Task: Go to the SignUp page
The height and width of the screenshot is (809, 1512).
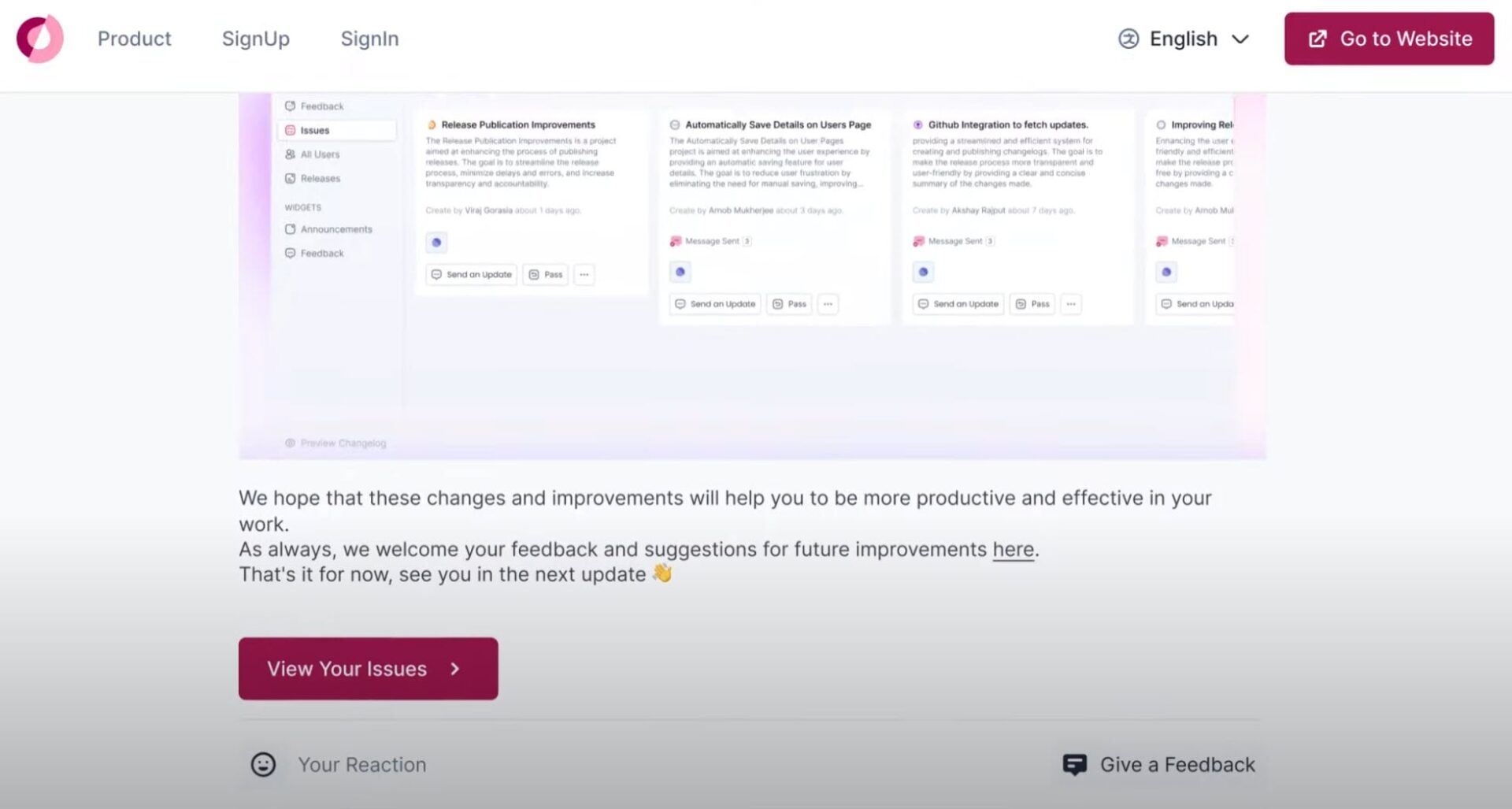Action: click(256, 39)
